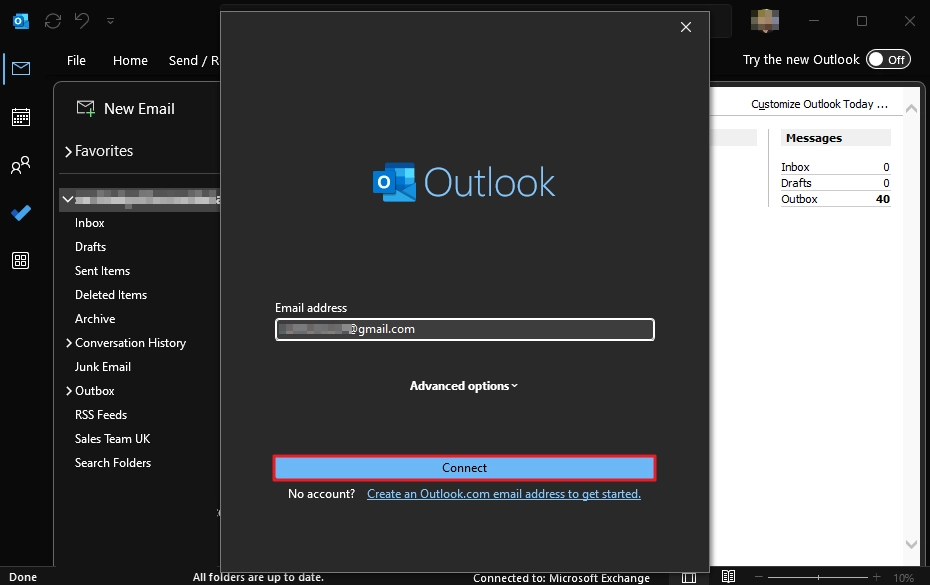Click the Email address input field
930x585 pixels.
click(x=465, y=329)
